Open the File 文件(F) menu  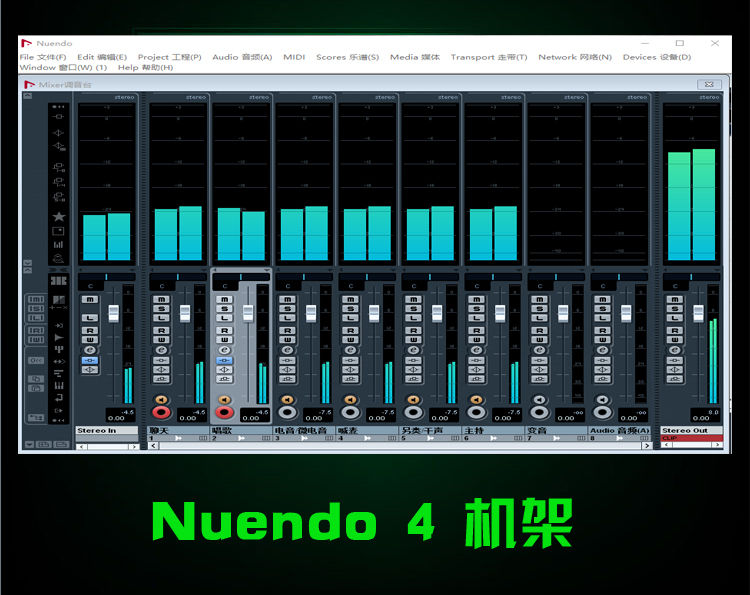[x=43, y=57]
